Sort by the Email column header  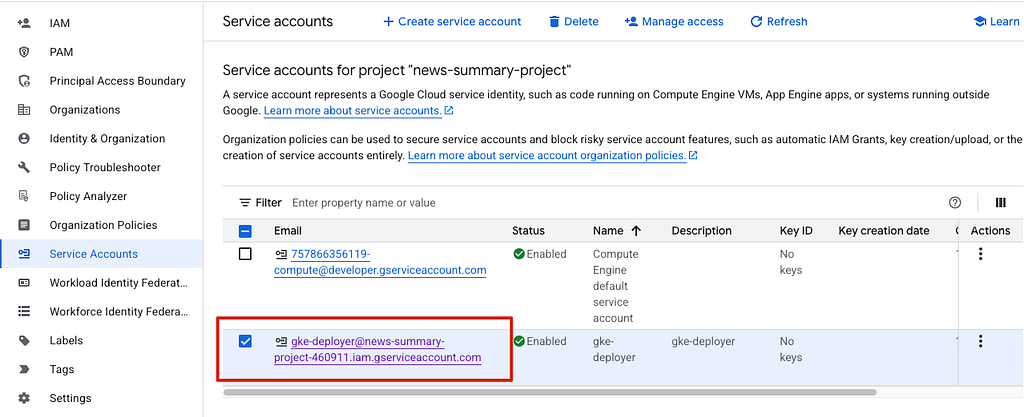(x=288, y=231)
